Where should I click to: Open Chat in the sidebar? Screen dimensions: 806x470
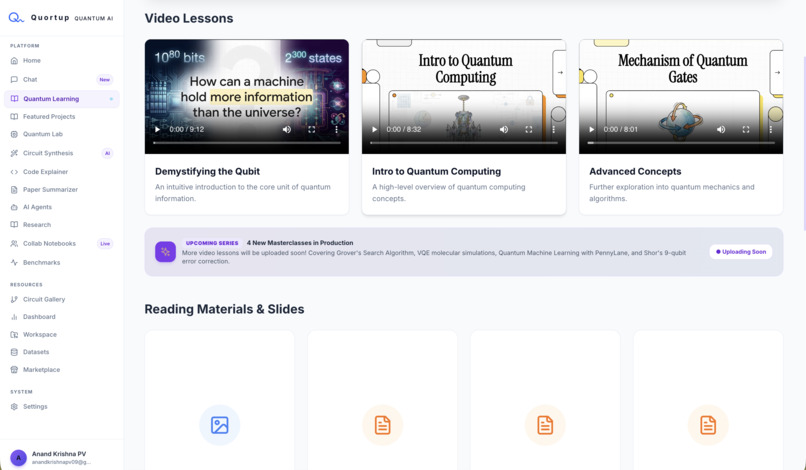(62, 80)
